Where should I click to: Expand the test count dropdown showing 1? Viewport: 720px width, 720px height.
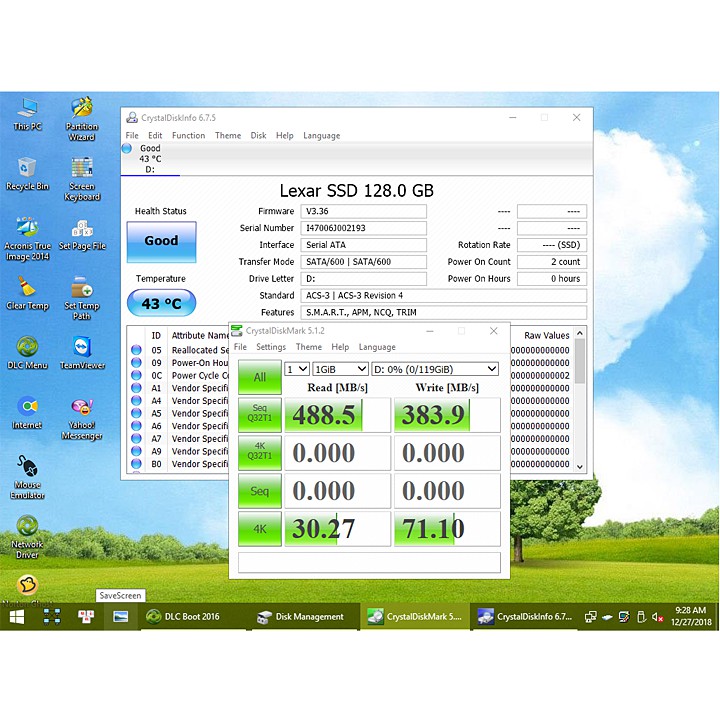click(297, 369)
